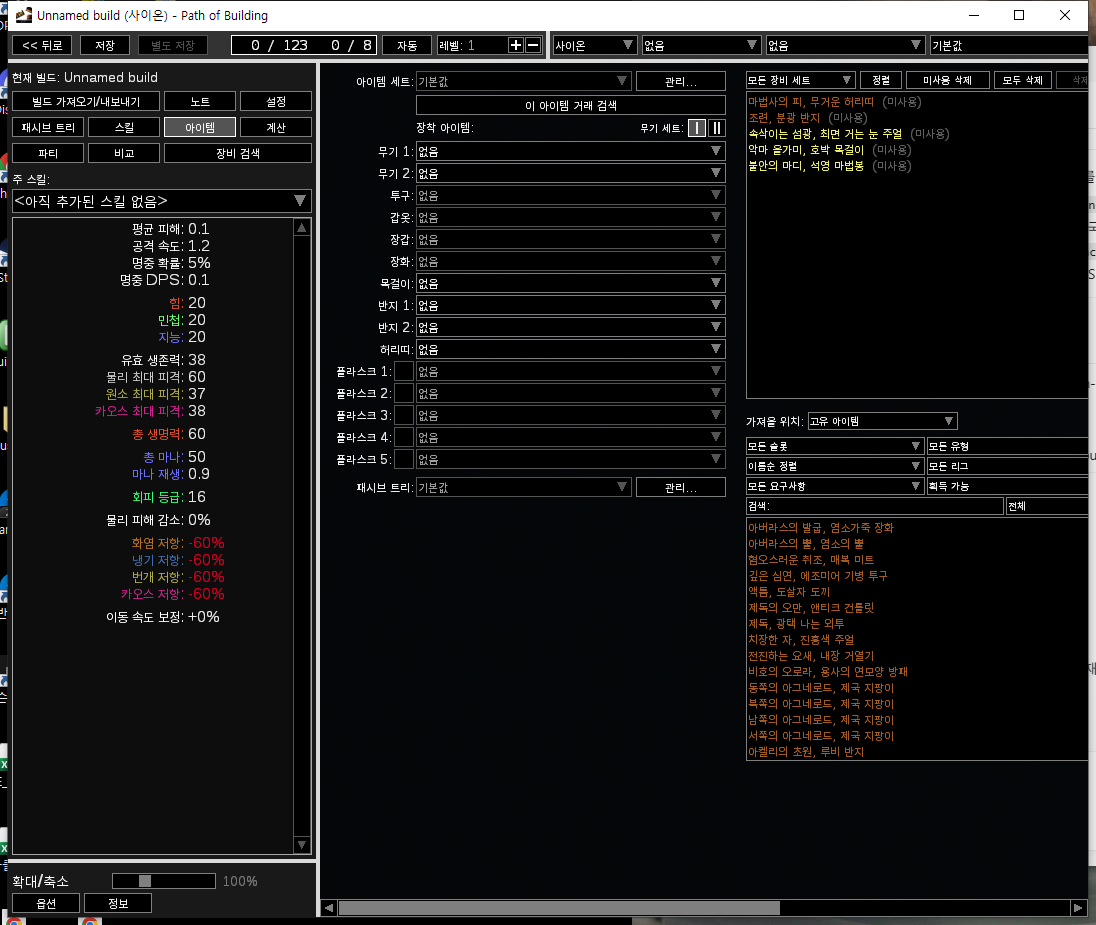Click the 노트 button
Viewport: 1096px width, 925px height.
coord(200,101)
